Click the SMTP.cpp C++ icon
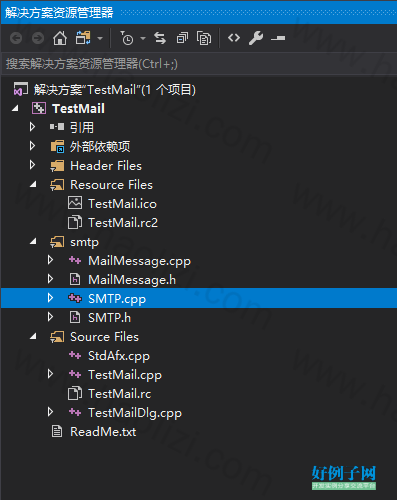Screen dimensions: 397x500 pyautogui.click(x=75, y=298)
